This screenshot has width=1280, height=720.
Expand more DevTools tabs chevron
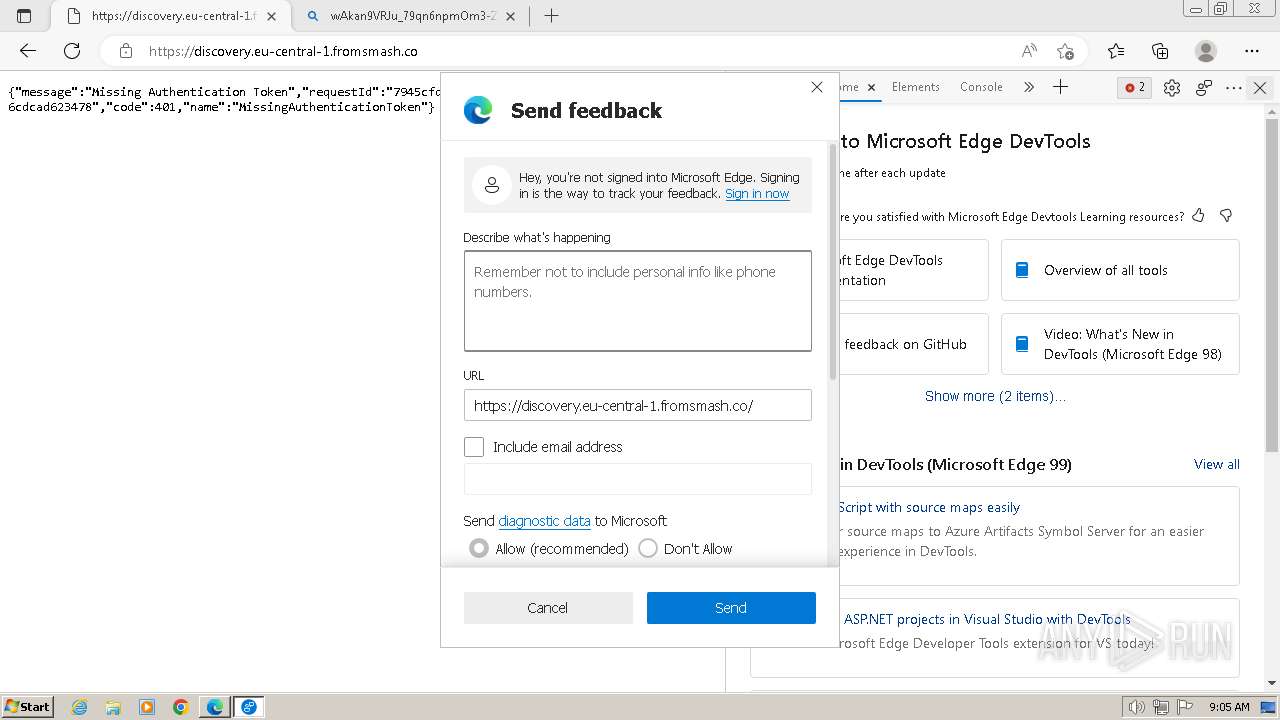pyautogui.click(x=1028, y=87)
